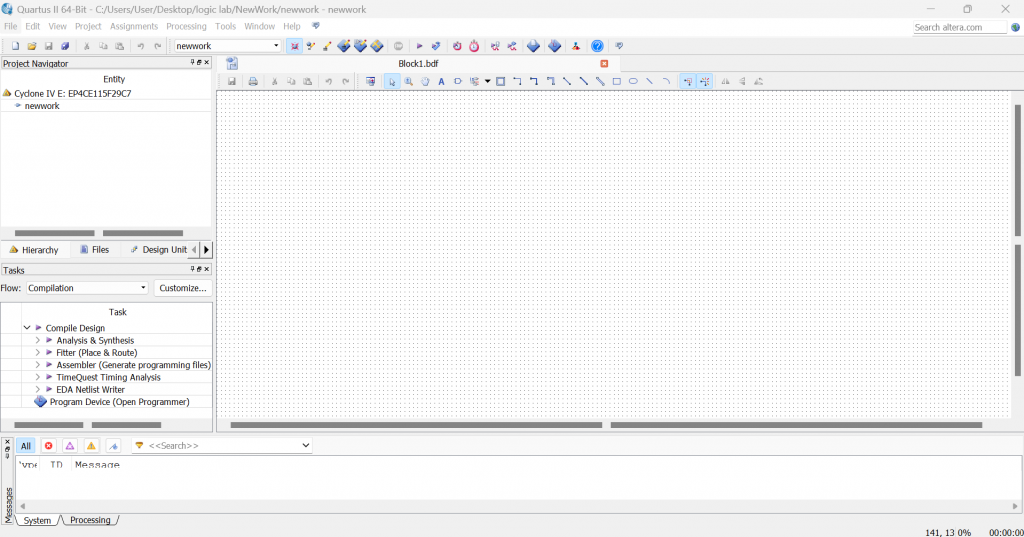The height and width of the screenshot is (537, 1024).
Task: Toggle the highlighted Project Navigator toolbar button
Action: (295, 46)
